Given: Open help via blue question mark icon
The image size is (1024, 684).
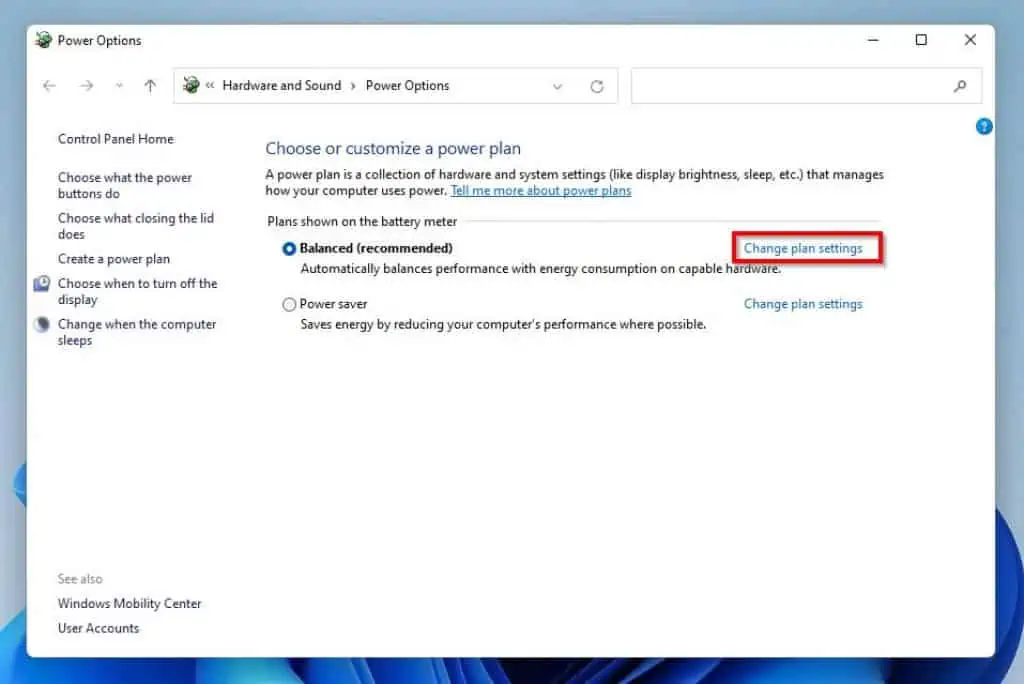Looking at the screenshot, I should coord(984,126).
